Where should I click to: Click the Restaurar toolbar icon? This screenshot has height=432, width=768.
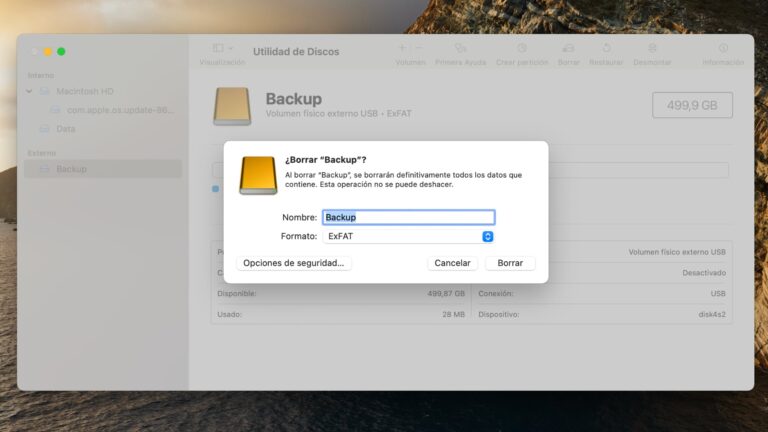(606, 48)
